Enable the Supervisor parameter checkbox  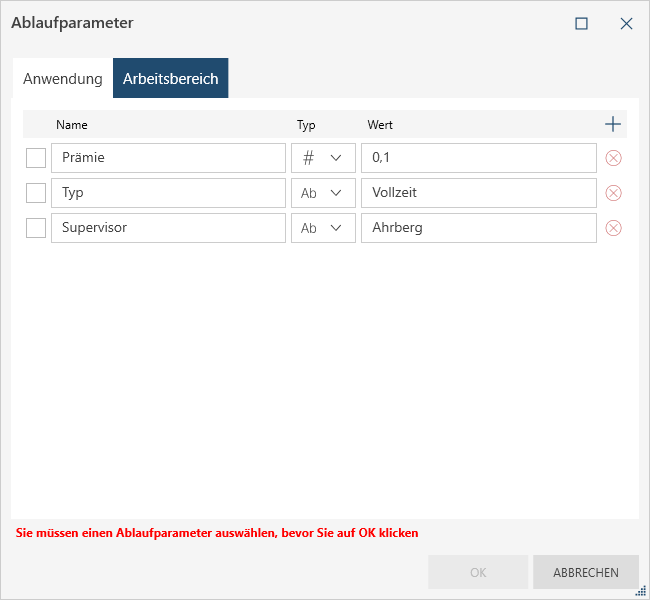click(36, 228)
